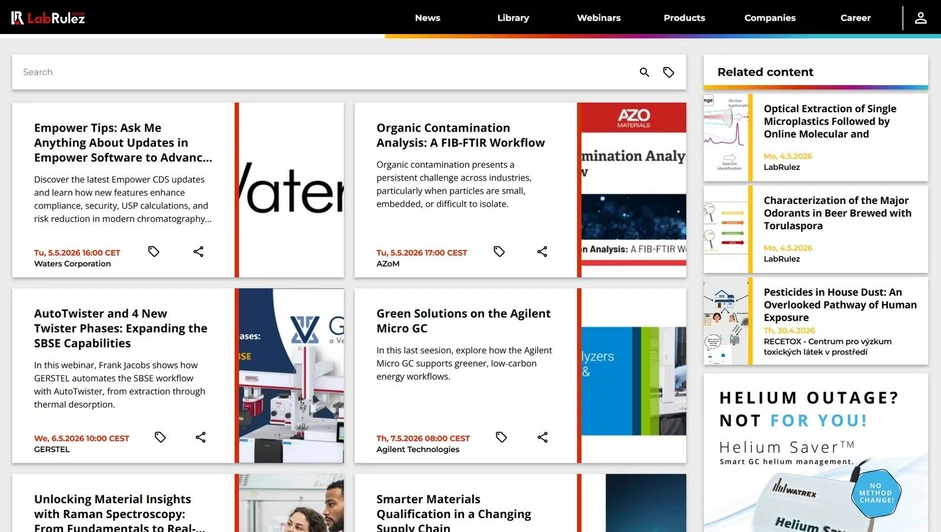The height and width of the screenshot is (532, 941).
Task: Click tag icon on AutoTwister card
Action: click(x=160, y=437)
